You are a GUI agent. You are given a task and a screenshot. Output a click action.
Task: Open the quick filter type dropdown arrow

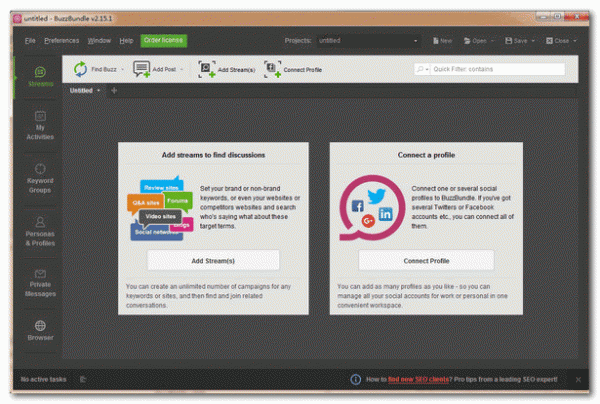pos(427,69)
